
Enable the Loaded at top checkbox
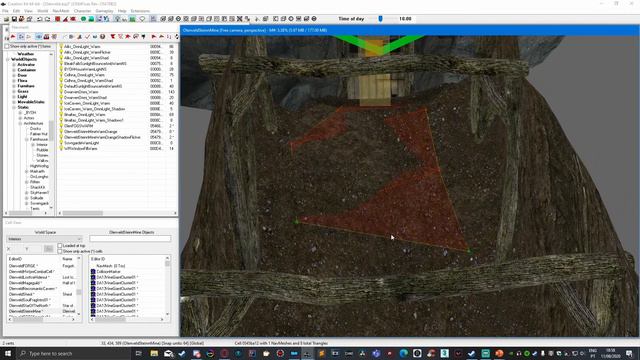[60, 246]
